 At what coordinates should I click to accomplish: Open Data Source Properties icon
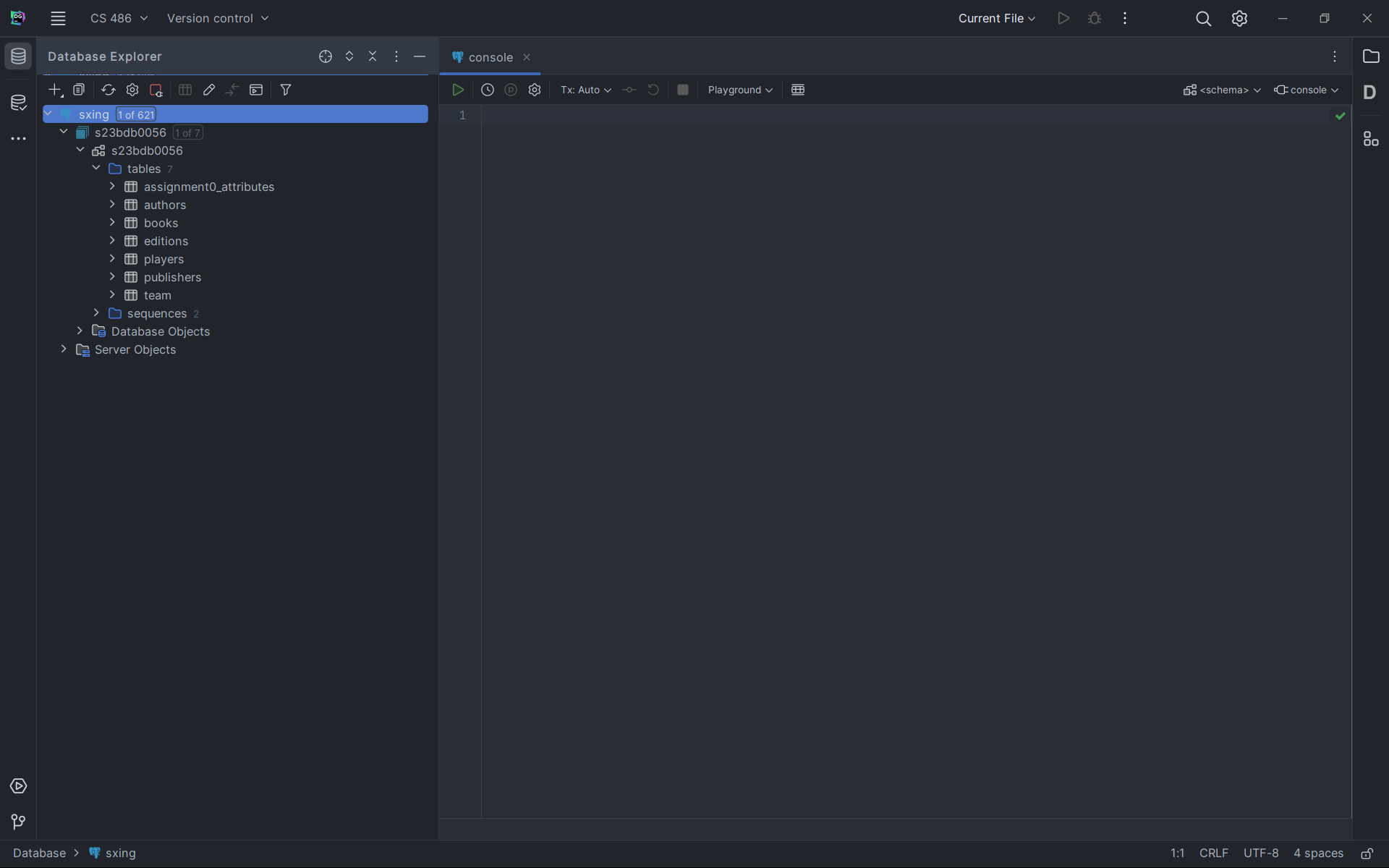coord(132,90)
